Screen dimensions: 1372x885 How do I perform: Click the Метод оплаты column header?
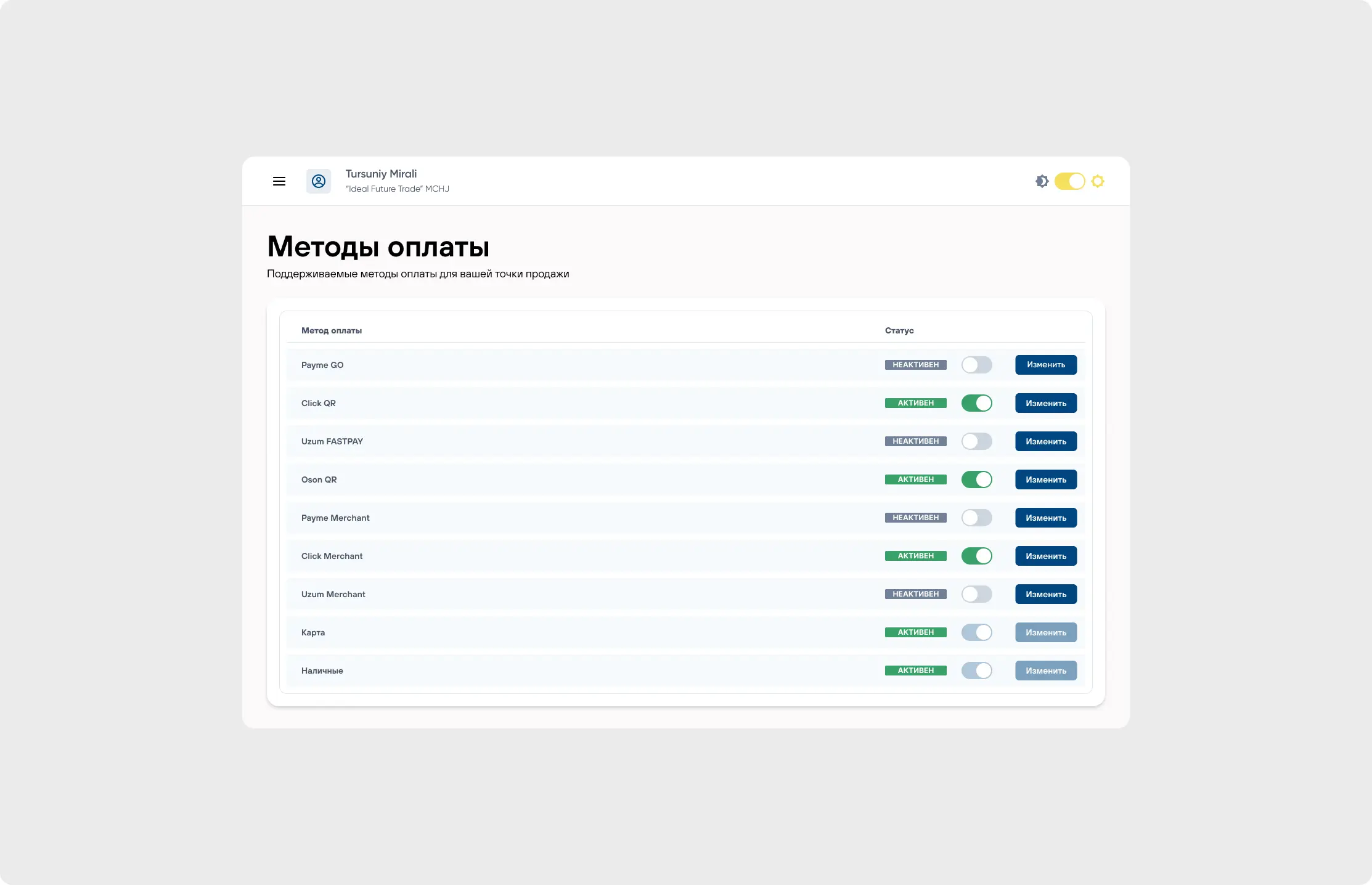[x=332, y=330]
